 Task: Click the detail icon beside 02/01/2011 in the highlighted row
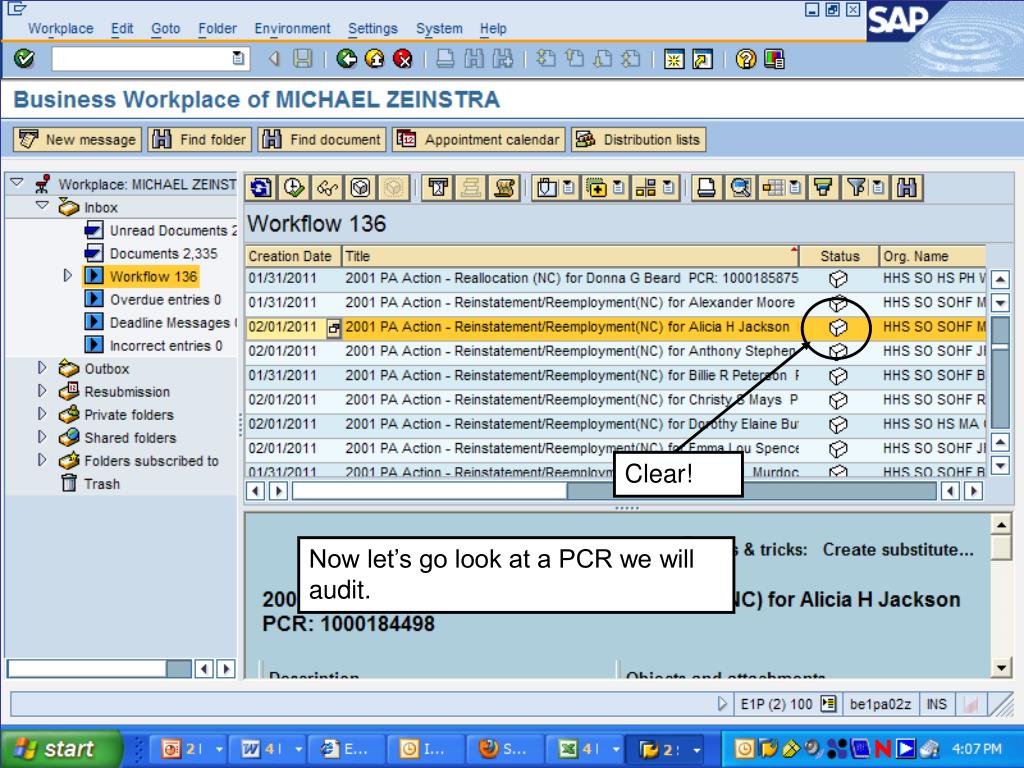coord(334,328)
